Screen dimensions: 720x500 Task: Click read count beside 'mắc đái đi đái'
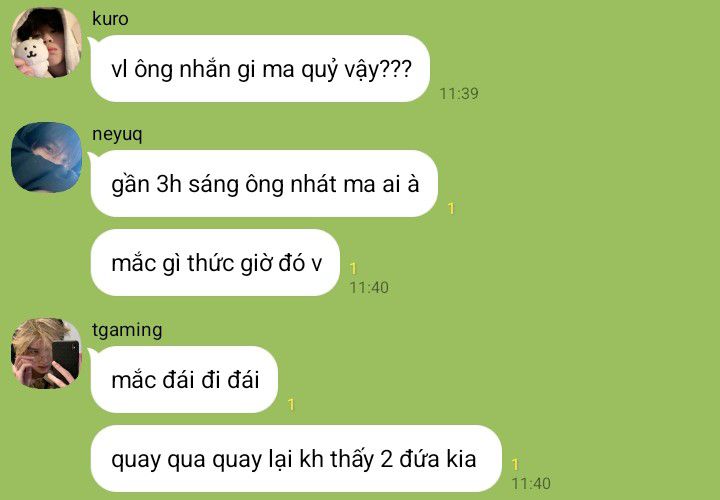291,405
